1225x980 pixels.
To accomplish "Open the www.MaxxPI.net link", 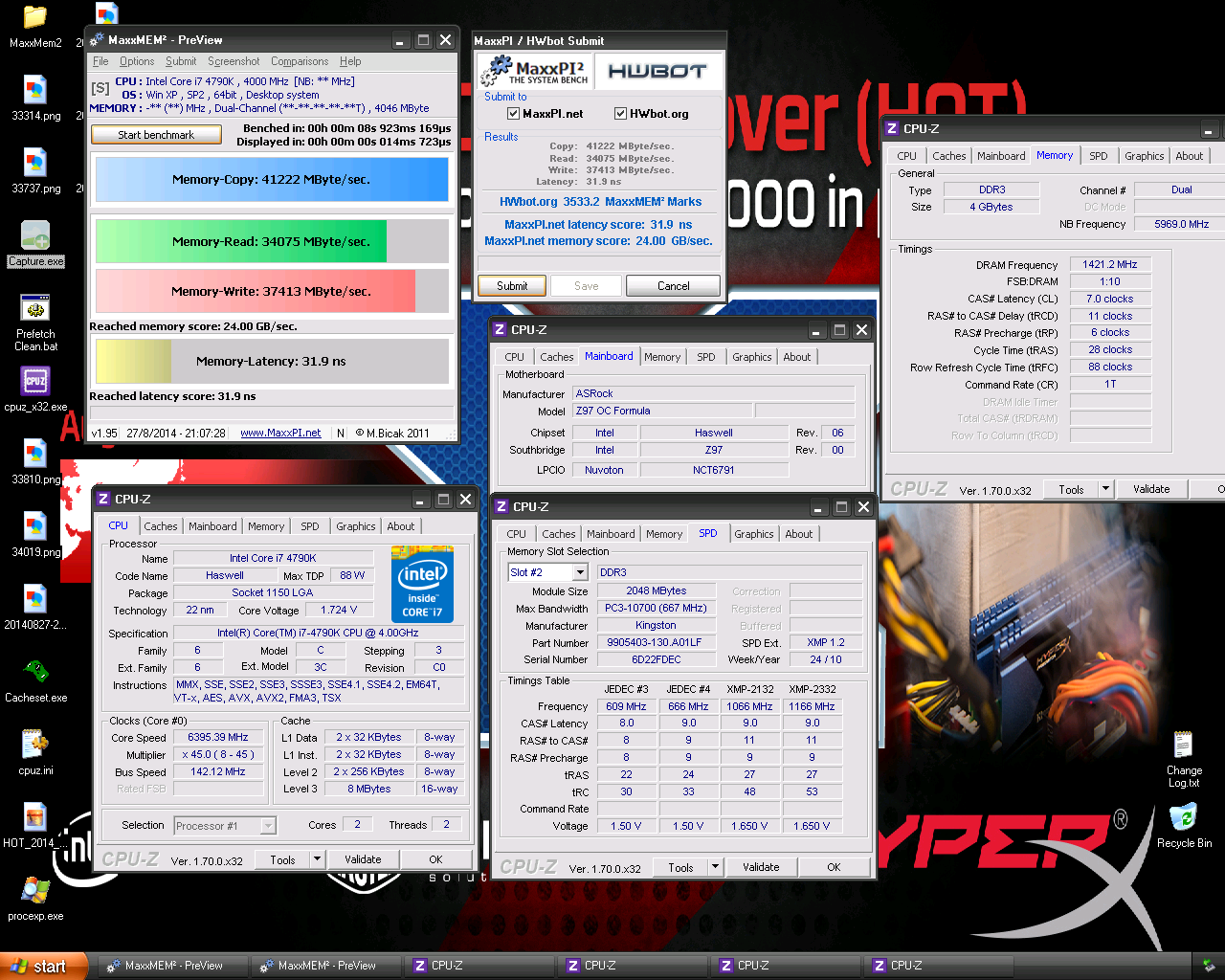I will pos(280,433).
